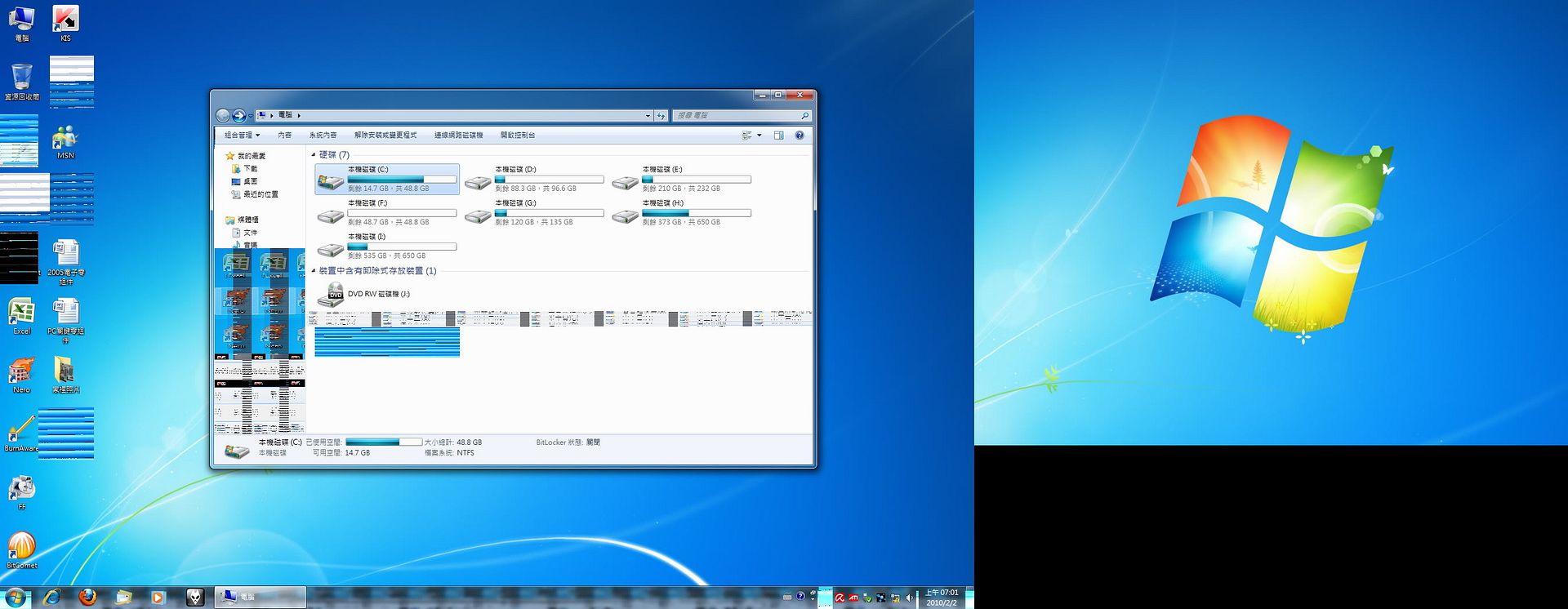Expand the breadcrumb arrow after 電腦
Image resolution: width=1568 pixels, height=609 pixels.
tap(299, 116)
